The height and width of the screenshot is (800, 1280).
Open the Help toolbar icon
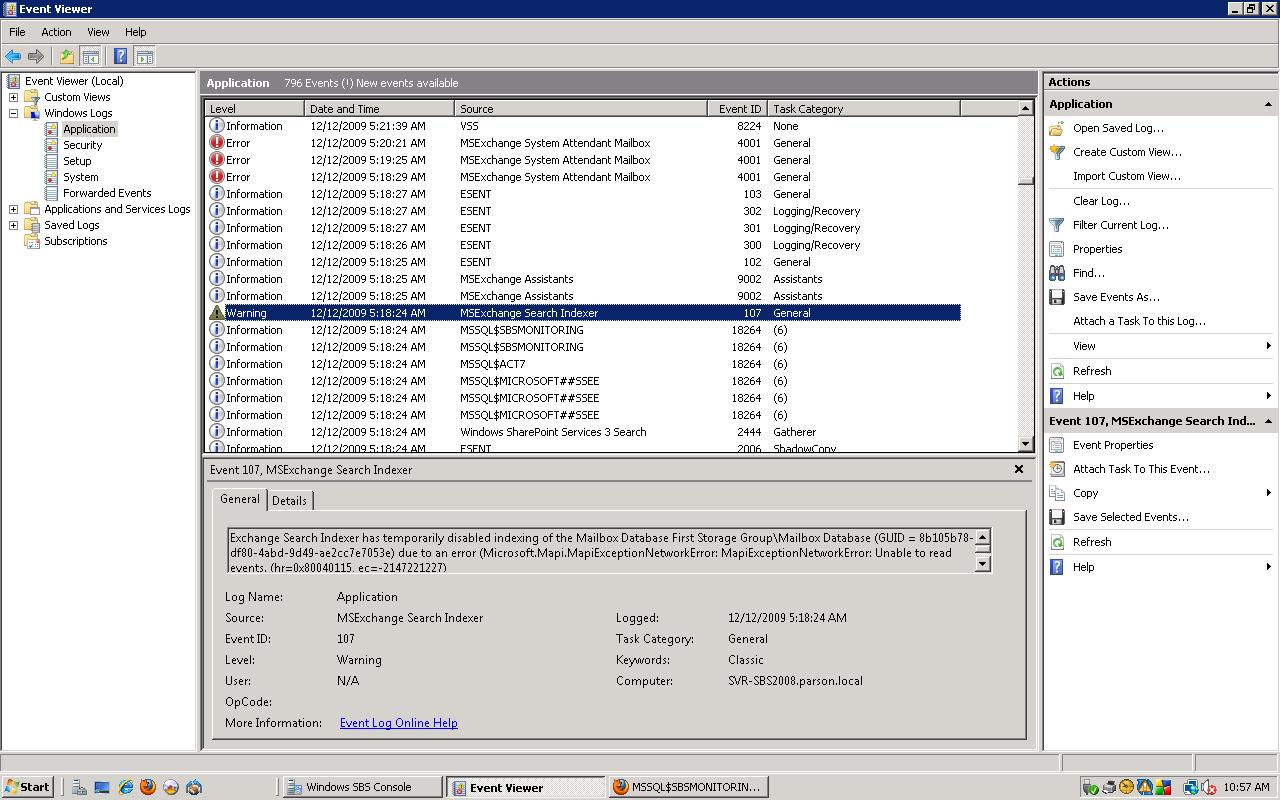(x=120, y=56)
